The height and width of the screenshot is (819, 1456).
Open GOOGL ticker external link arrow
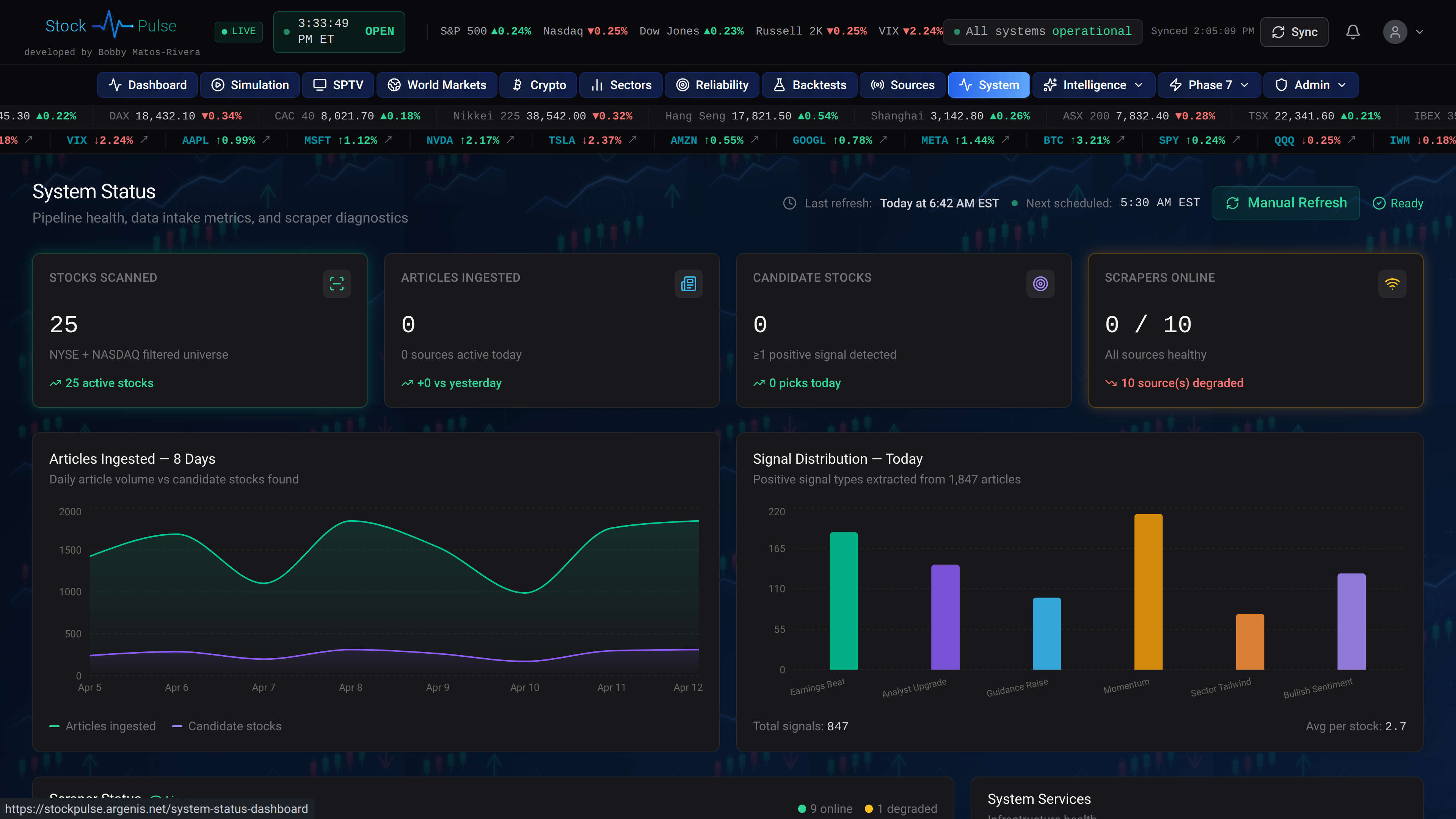coord(883,140)
